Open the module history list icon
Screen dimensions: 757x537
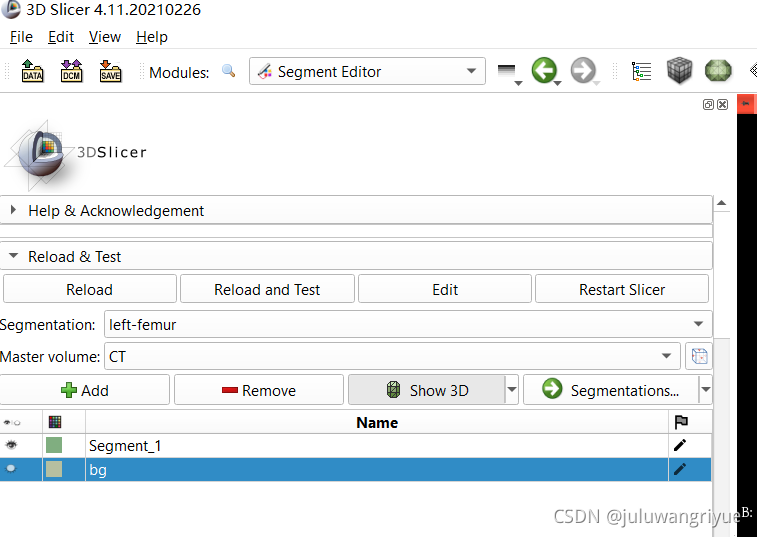[x=509, y=73]
